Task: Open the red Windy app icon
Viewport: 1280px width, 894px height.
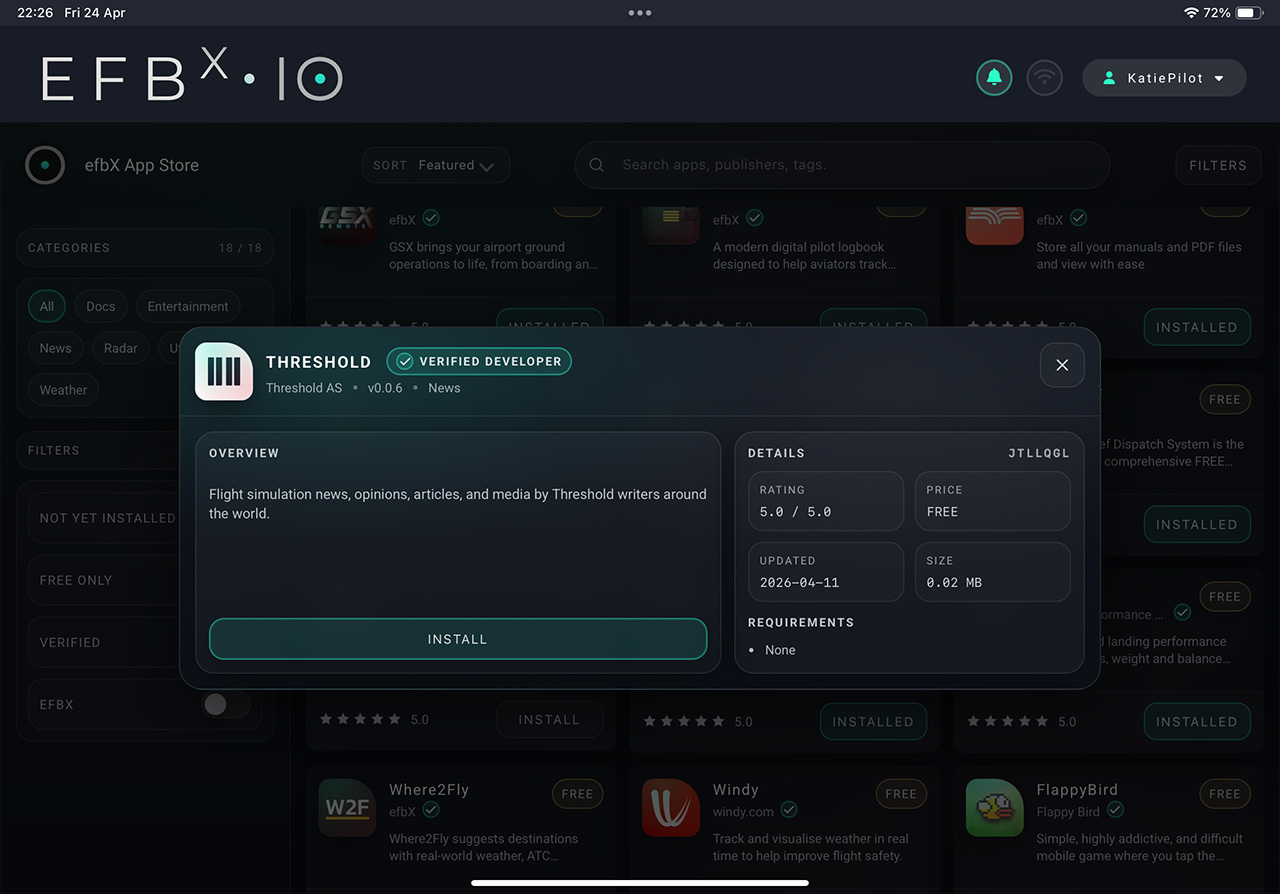Action: 671,808
